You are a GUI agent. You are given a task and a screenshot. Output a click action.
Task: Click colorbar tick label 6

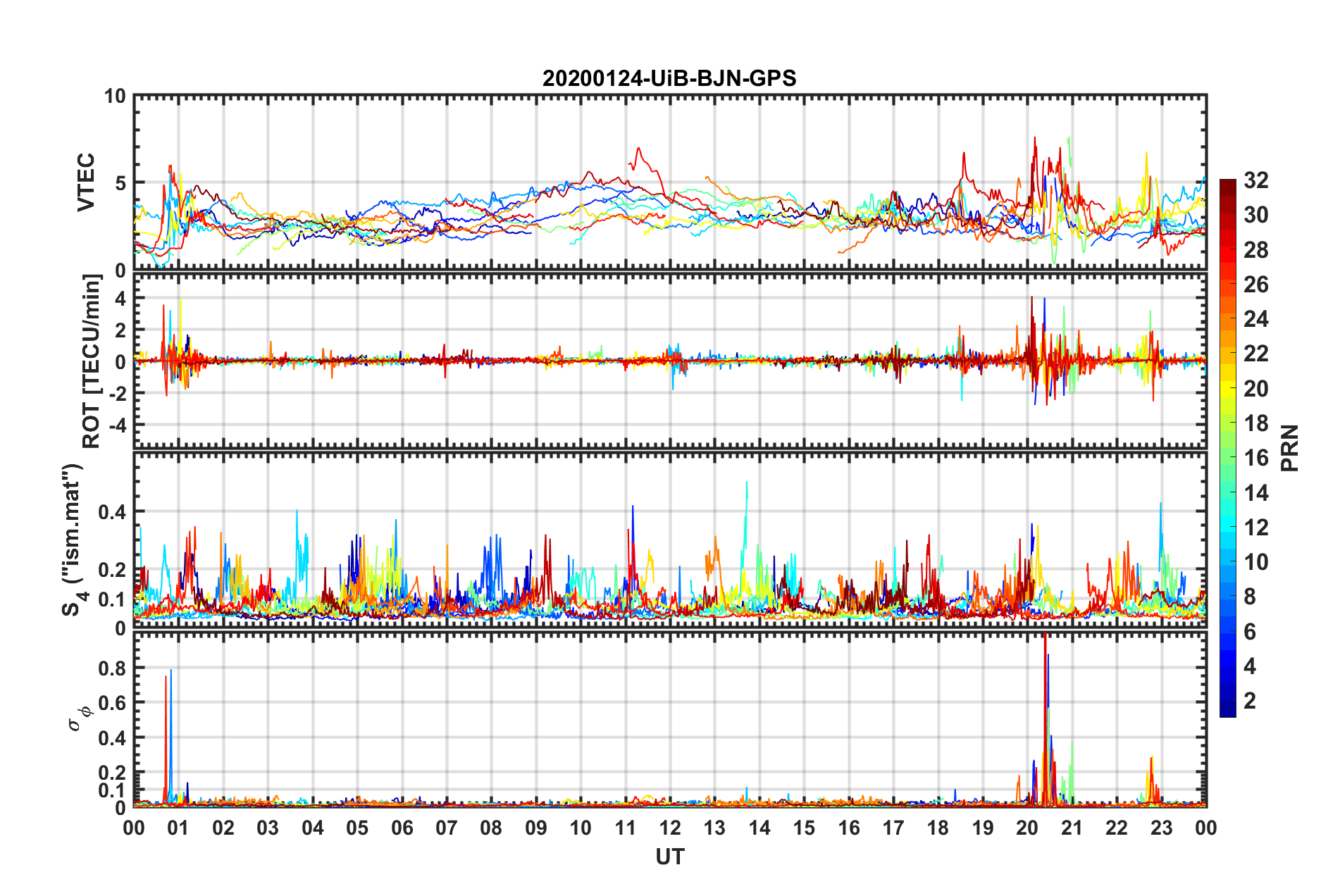point(1250,632)
